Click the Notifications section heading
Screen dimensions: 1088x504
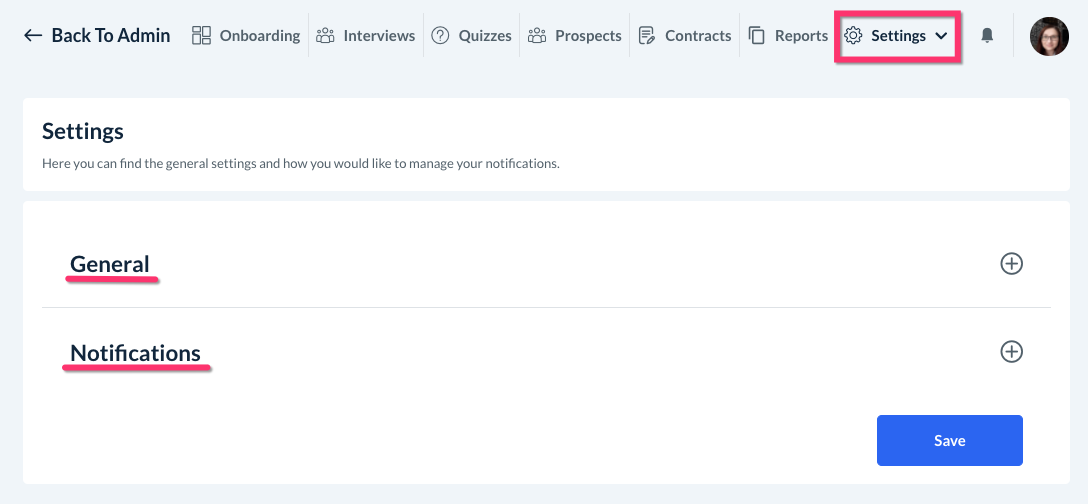[135, 353]
